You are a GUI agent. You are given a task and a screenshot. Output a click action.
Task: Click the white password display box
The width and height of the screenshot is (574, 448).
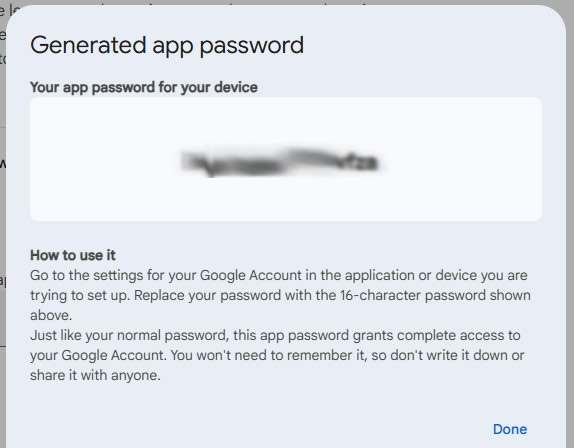286,159
